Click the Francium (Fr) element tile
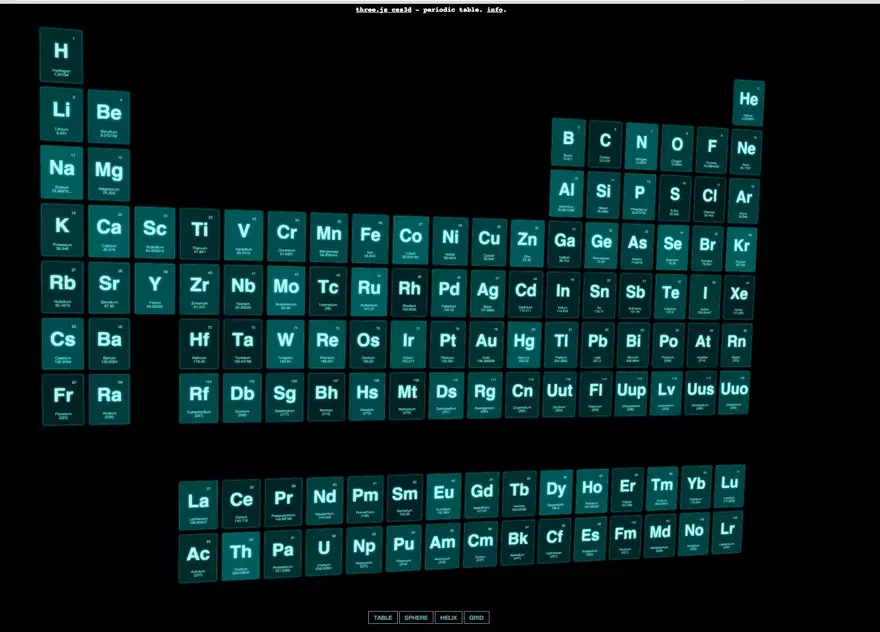This screenshot has height=632, width=880. pos(63,399)
